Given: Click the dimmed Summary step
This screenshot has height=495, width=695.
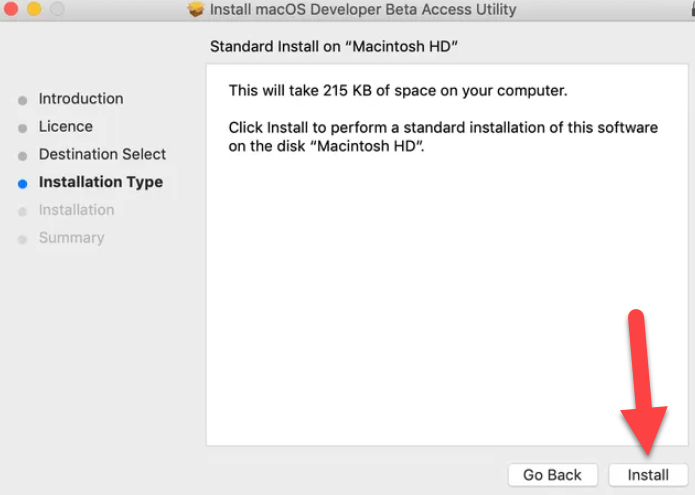Looking at the screenshot, I should pyautogui.click(x=71, y=238).
